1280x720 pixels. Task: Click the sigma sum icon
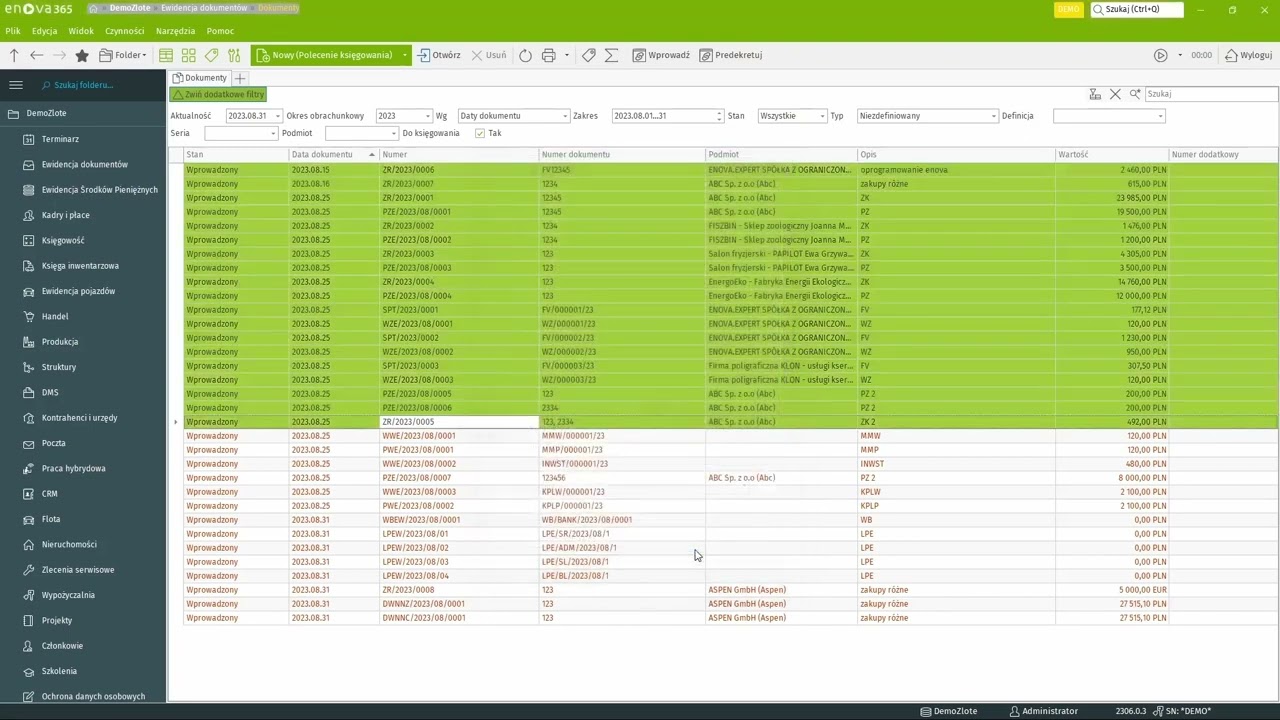point(612,55)
